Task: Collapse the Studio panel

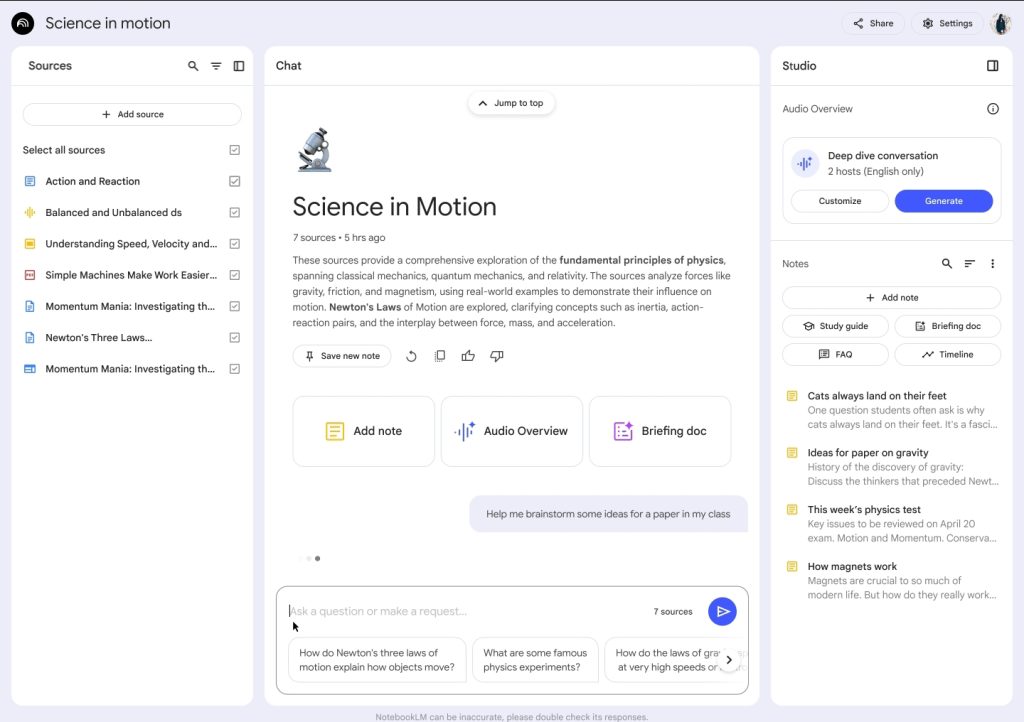Action: 992,66
